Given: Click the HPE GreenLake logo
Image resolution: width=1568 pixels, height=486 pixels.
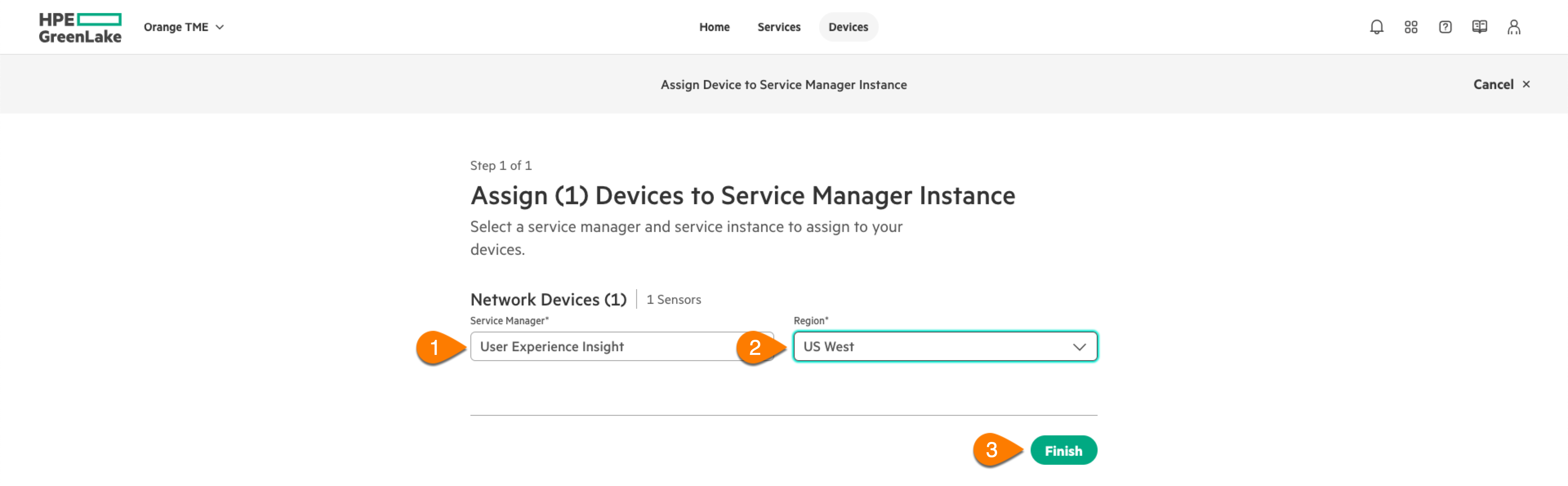Looking at the screenshot, I should (x=80, y=27).
